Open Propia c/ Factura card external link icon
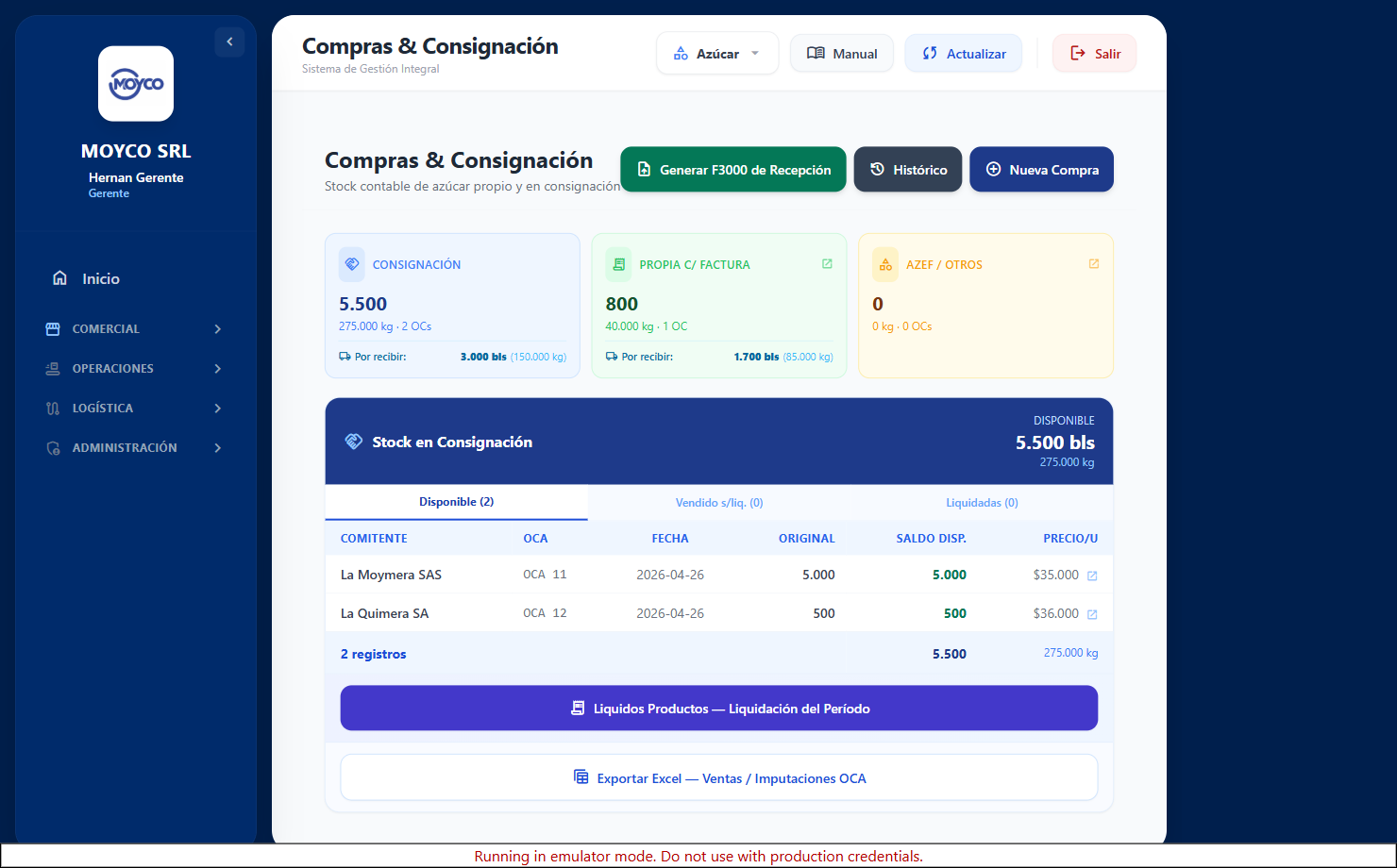The height and width of the screenshot is (868, 1397). click(827, 264)
